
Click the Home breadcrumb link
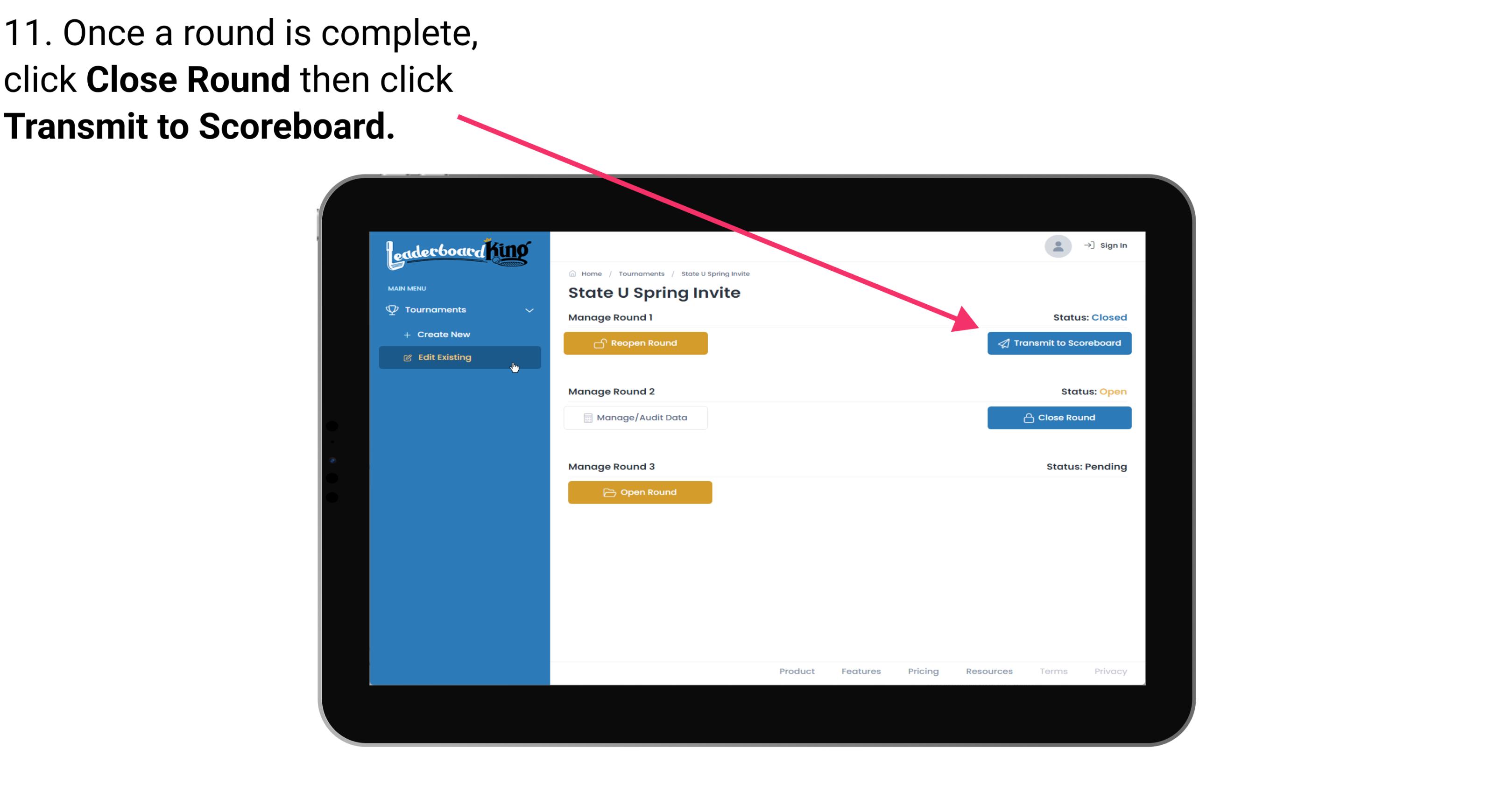click(590, 273)
